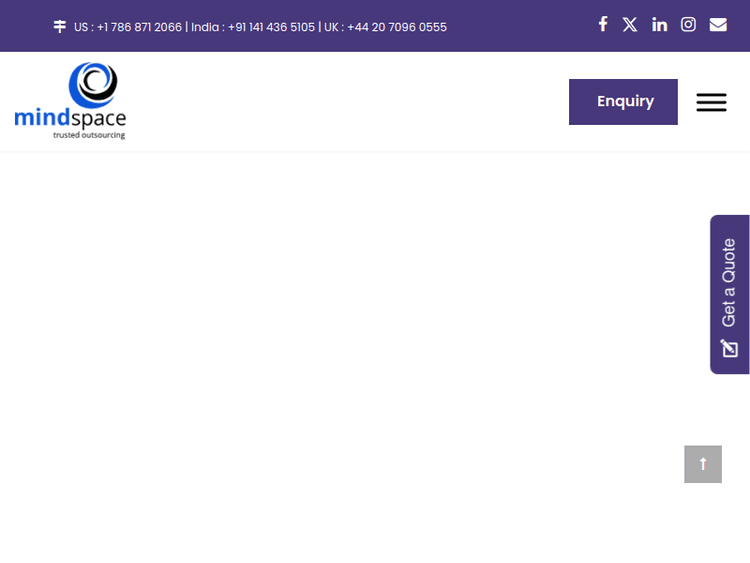
Task: Click the UK phone number +44 20 7096 0555
Action: [396, 27]
